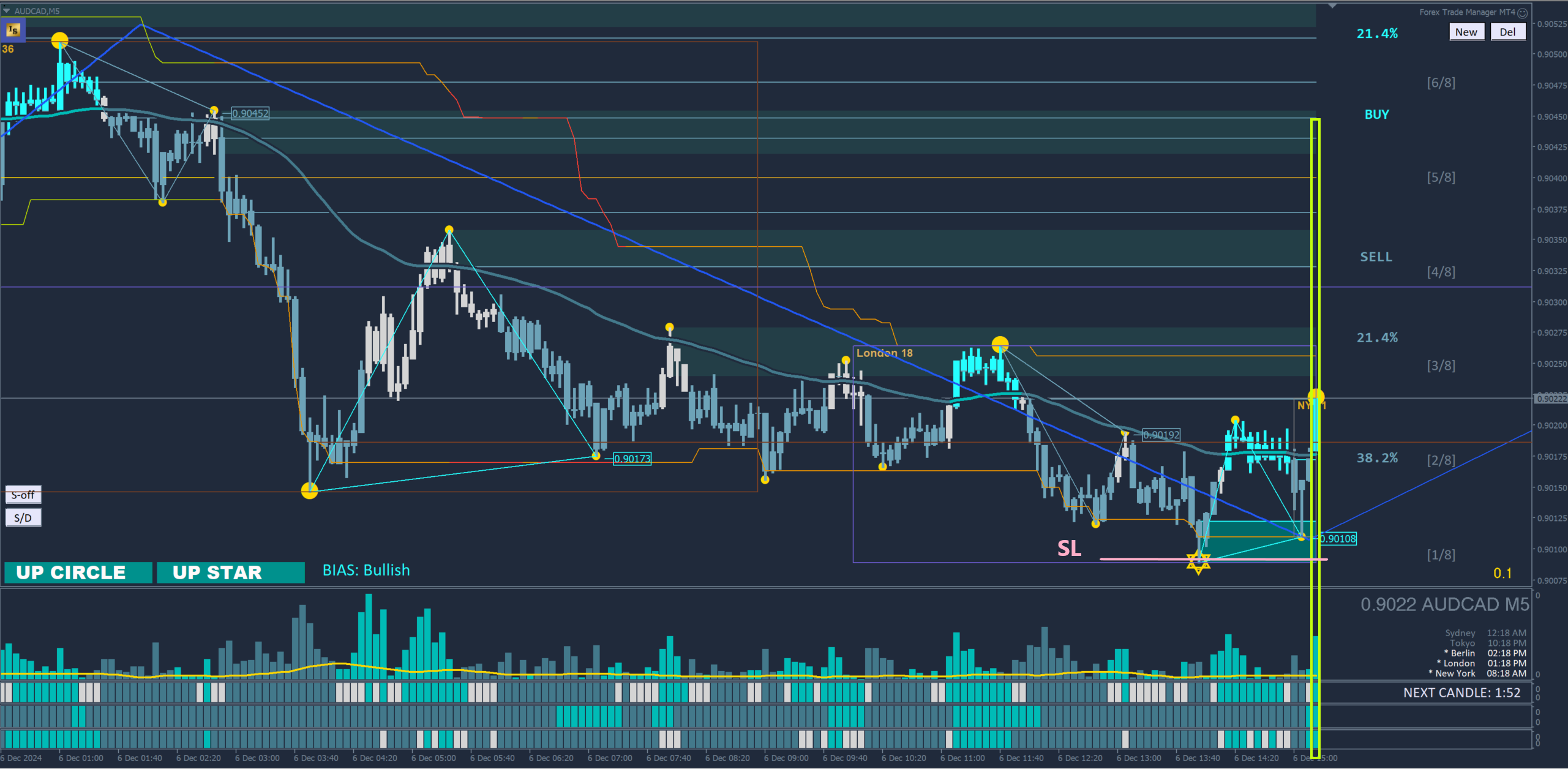Click the London 18 session label
The width and height of the screenshot is (1568, 769).
[x=884, y=353]
